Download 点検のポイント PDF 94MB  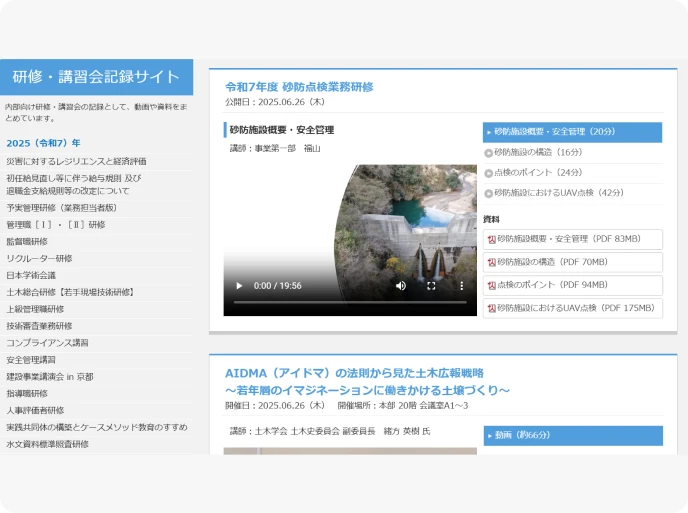(573, 285)
